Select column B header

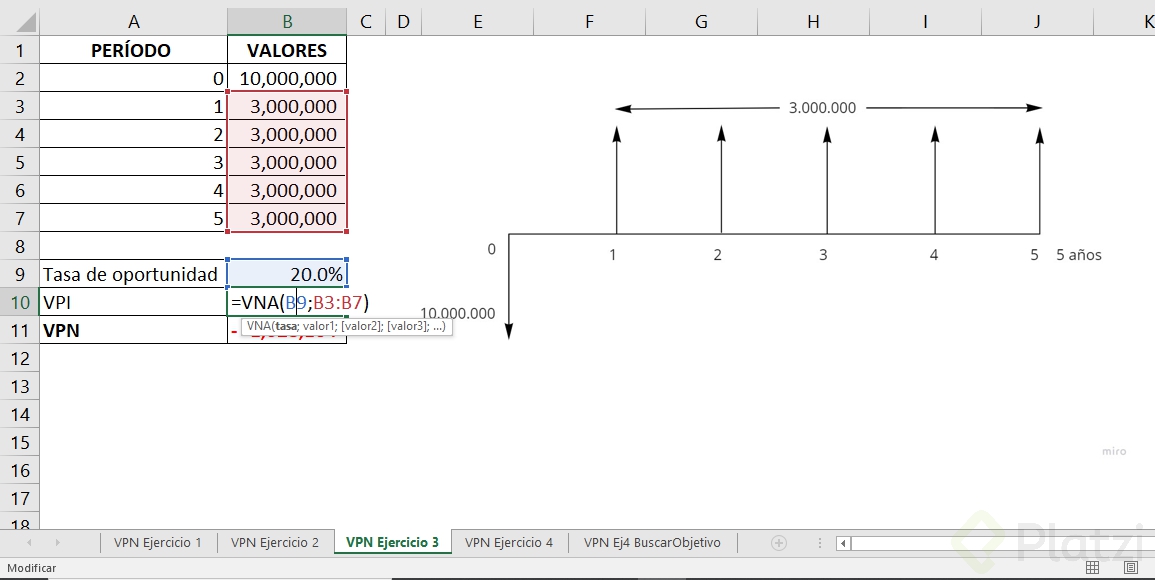tap(287, 22)
